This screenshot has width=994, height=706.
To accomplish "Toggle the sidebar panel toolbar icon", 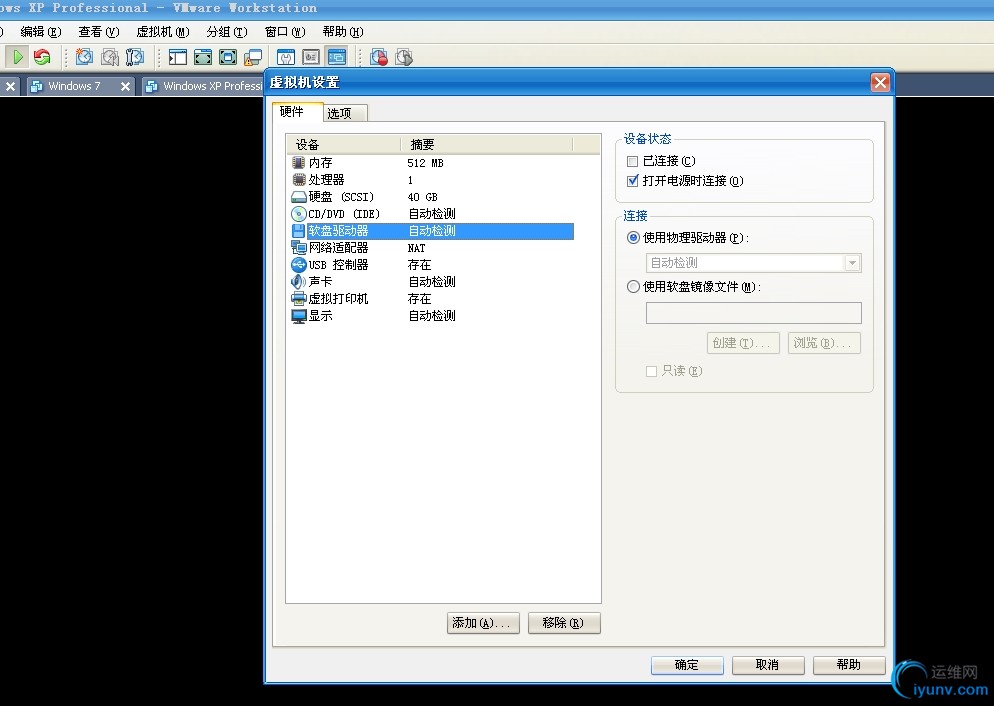I will coord(178,57).
